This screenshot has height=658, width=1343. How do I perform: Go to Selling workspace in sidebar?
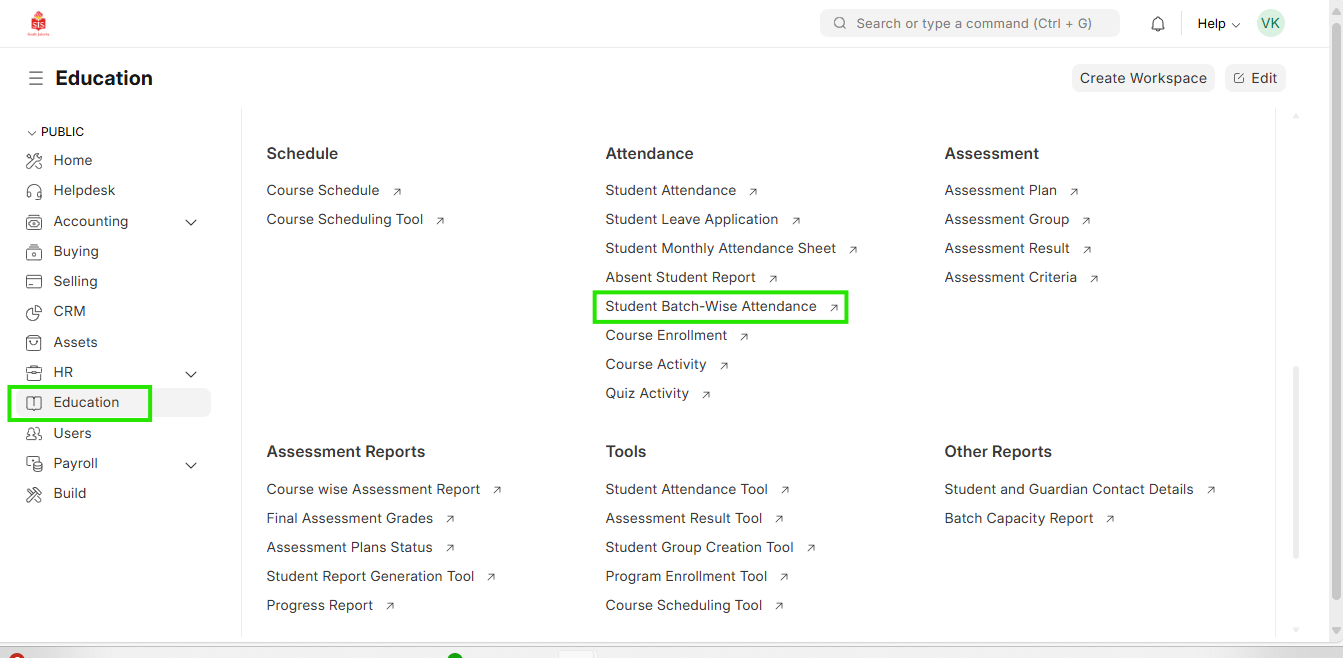pyautogui.click(x=75, y=281)
